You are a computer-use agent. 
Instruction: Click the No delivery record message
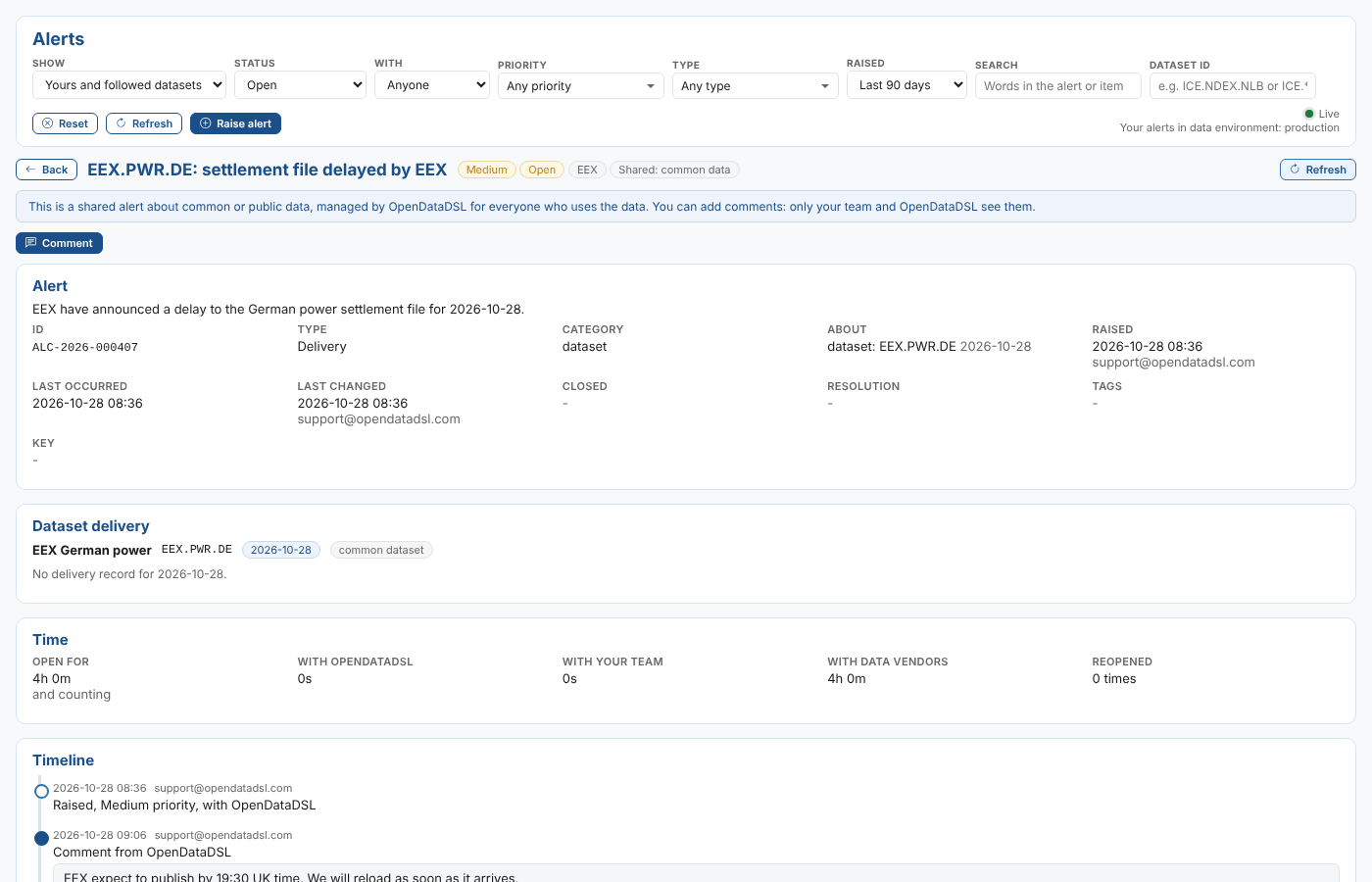click(129, 574)
